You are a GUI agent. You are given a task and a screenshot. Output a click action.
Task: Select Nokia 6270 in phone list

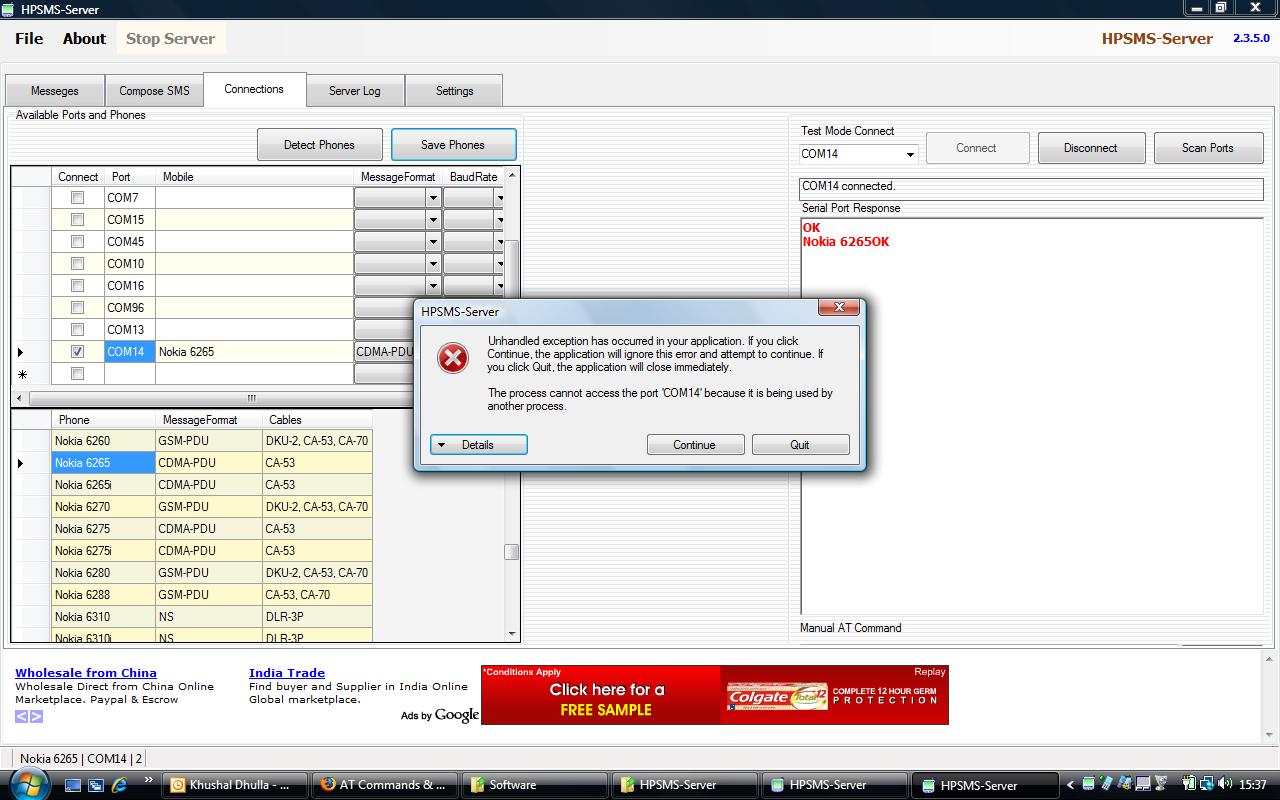pyautogui.click(x=103, y=507)
